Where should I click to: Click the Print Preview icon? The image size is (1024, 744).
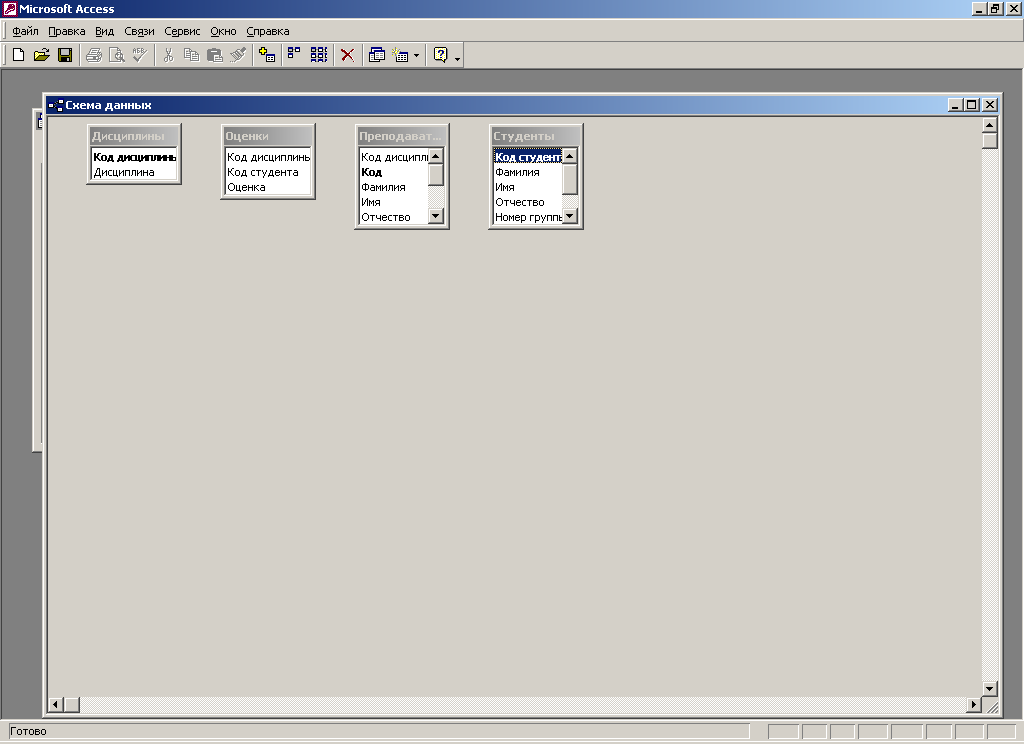[116, 55]
